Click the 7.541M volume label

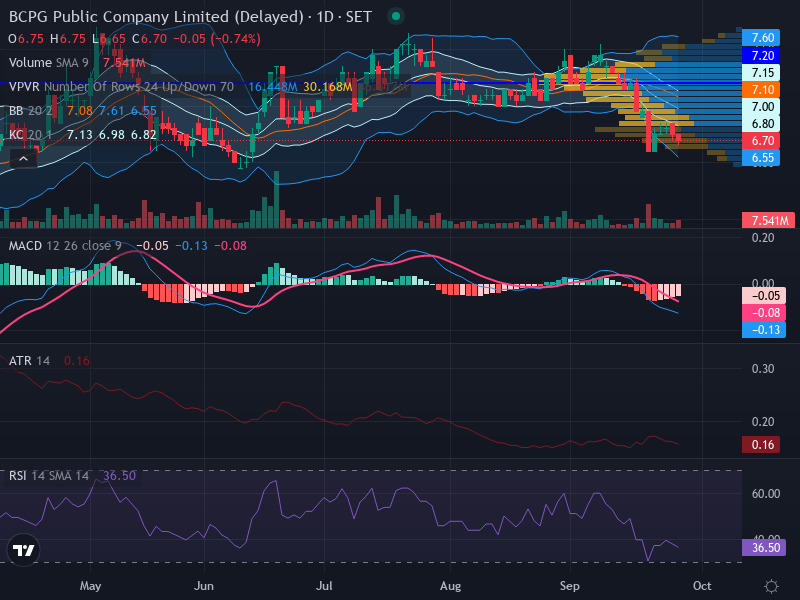(x=768, y=220)
